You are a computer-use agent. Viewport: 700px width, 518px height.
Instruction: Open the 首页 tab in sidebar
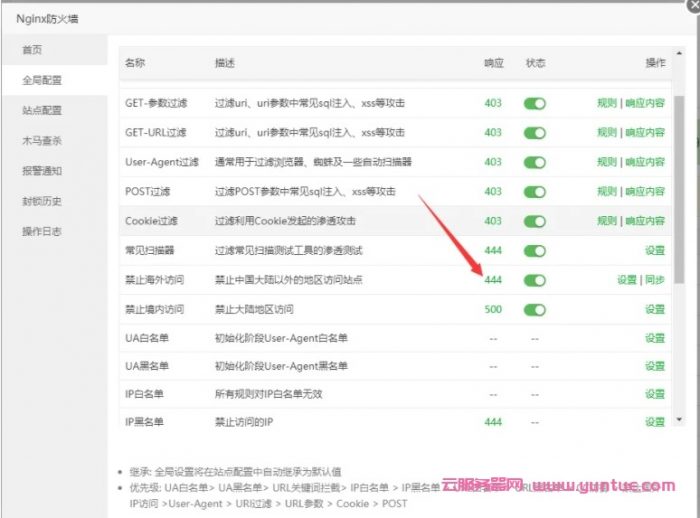point(33,50)
